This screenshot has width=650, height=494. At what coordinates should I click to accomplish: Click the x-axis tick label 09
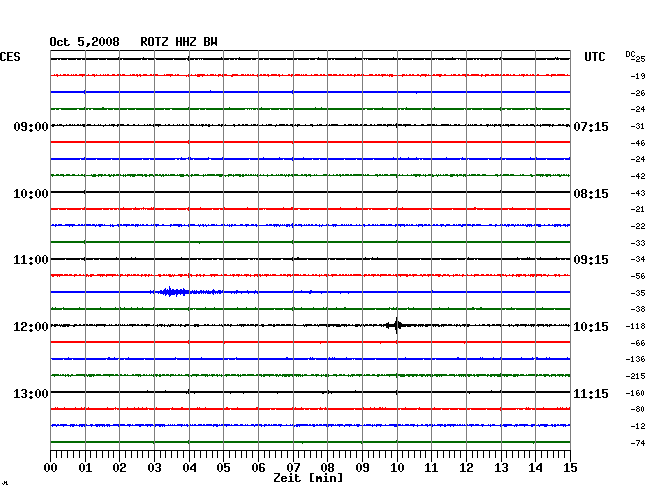coord(362,467)
